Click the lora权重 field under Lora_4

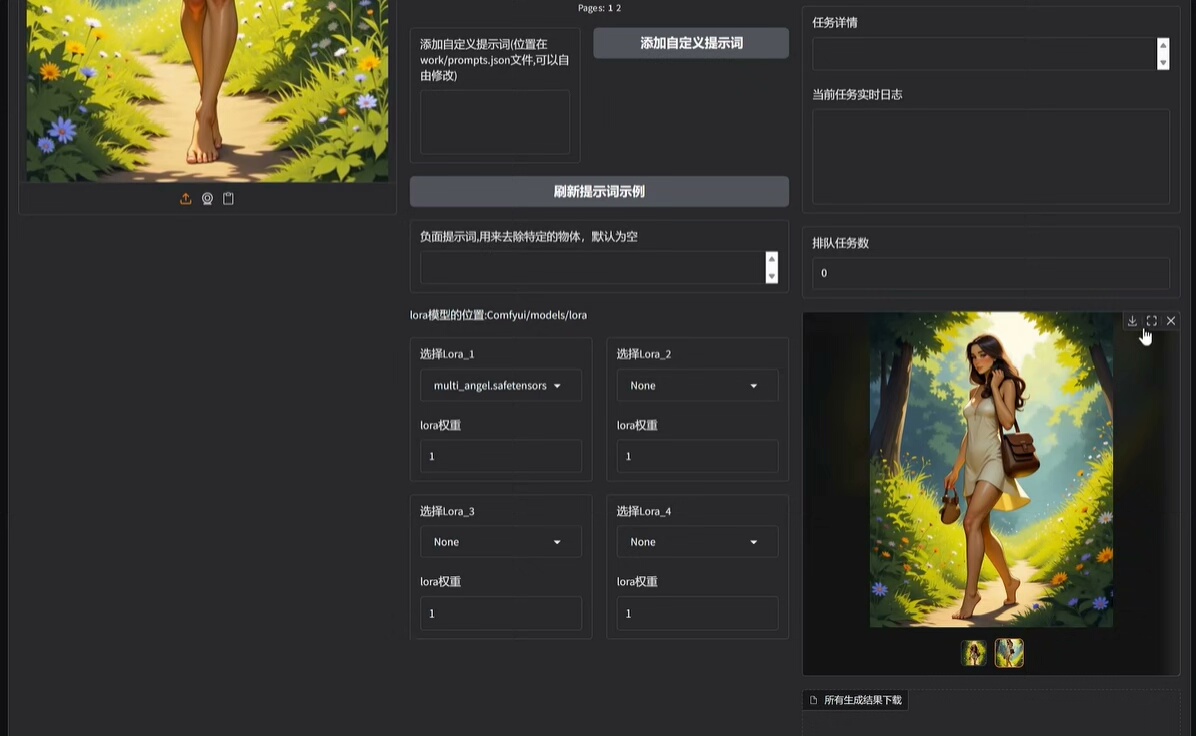point(697,613)
